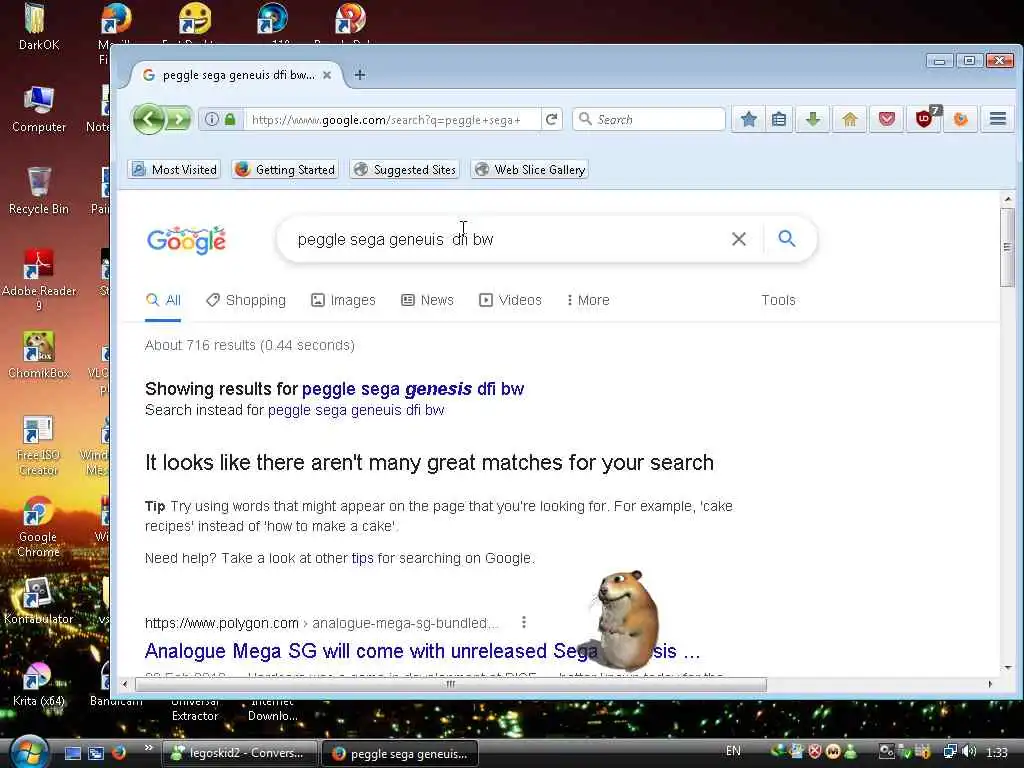Click the Firefox account icon in toolbar
Image resolution: width=1024 pixels, height=768 pixels.
click(961, 120)
